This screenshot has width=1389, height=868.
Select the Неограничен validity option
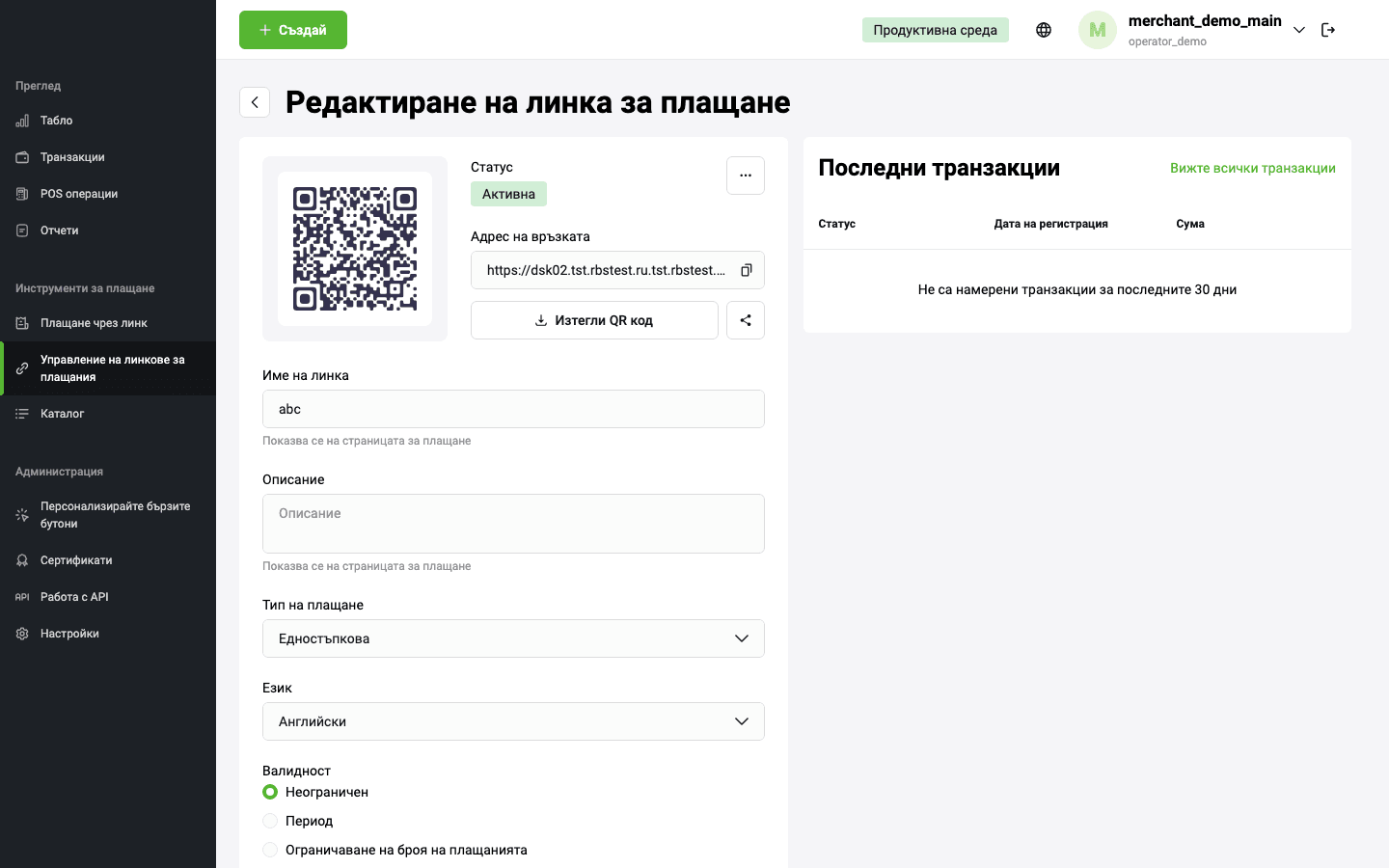270,792
